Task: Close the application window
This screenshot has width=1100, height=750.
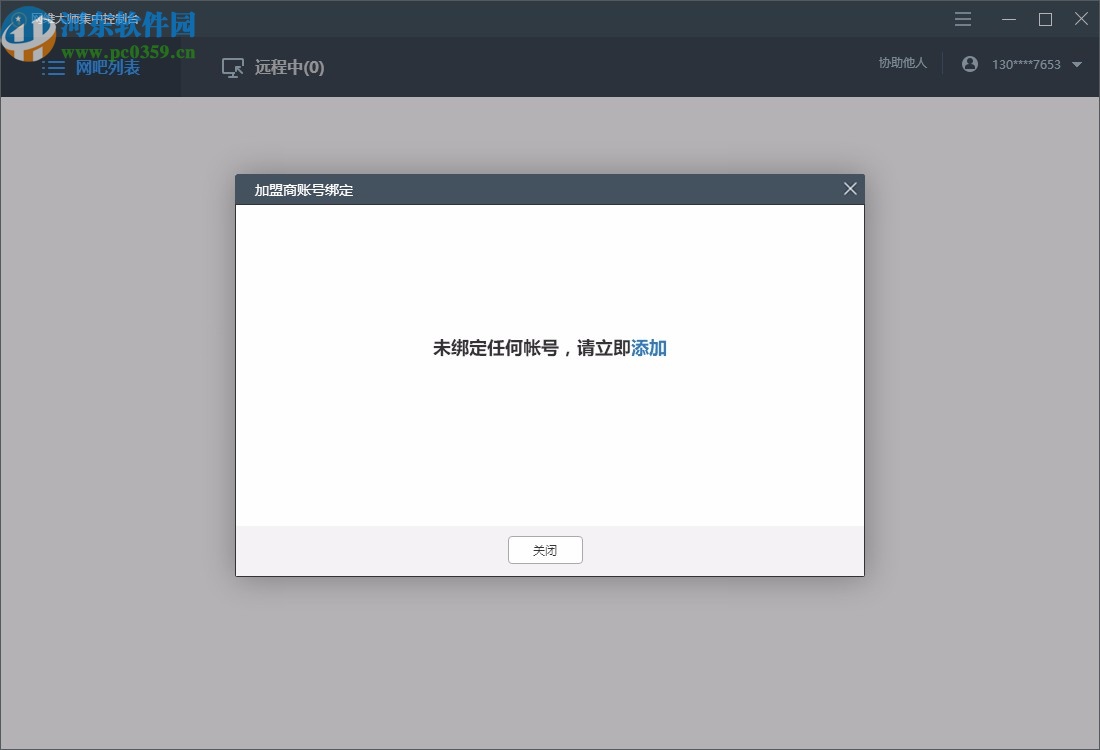Action: point(1081,19)
